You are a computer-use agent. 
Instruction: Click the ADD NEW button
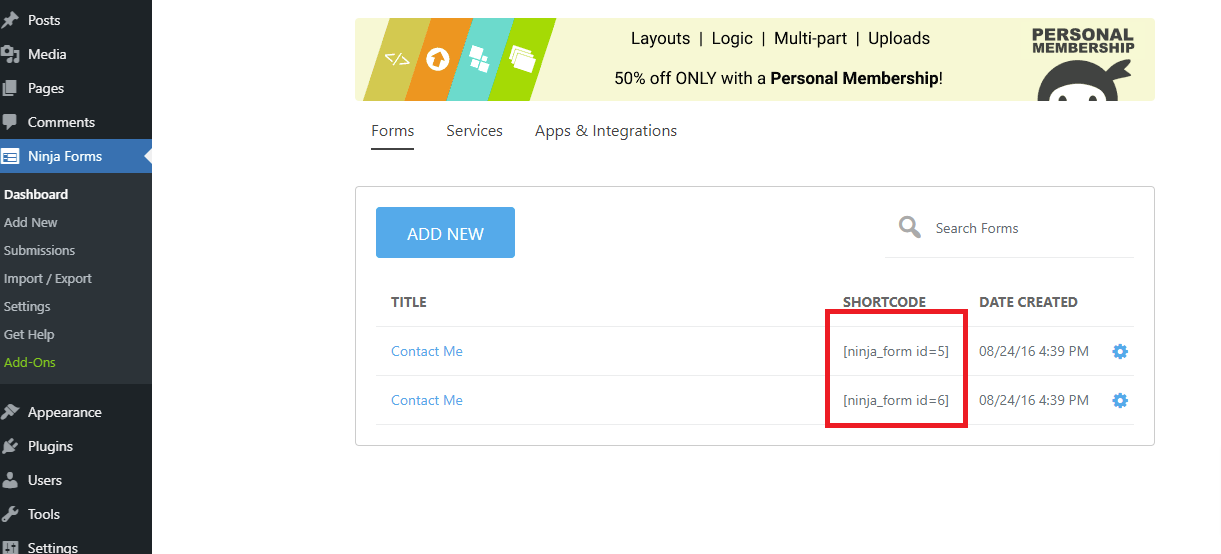point(445,233)
